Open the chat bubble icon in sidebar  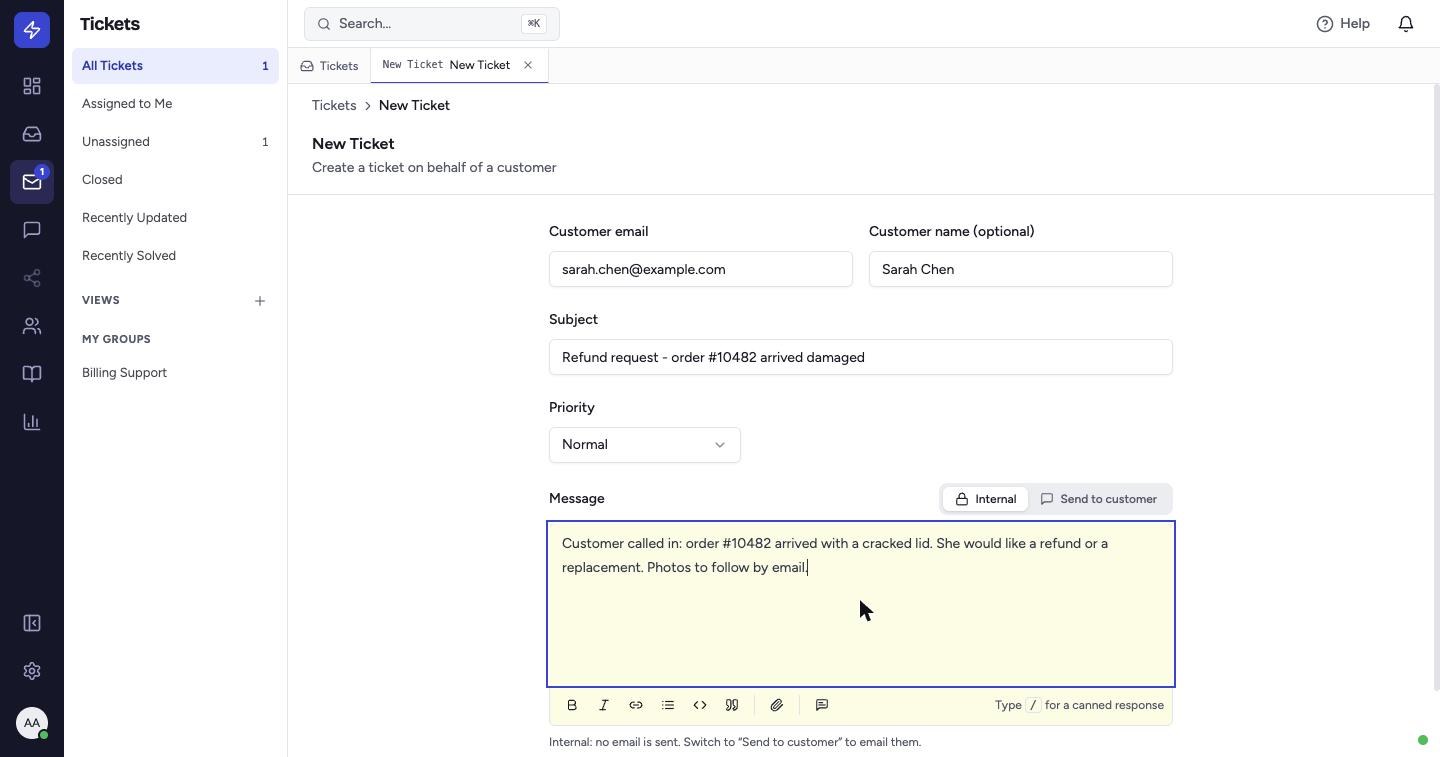[32, 230]
